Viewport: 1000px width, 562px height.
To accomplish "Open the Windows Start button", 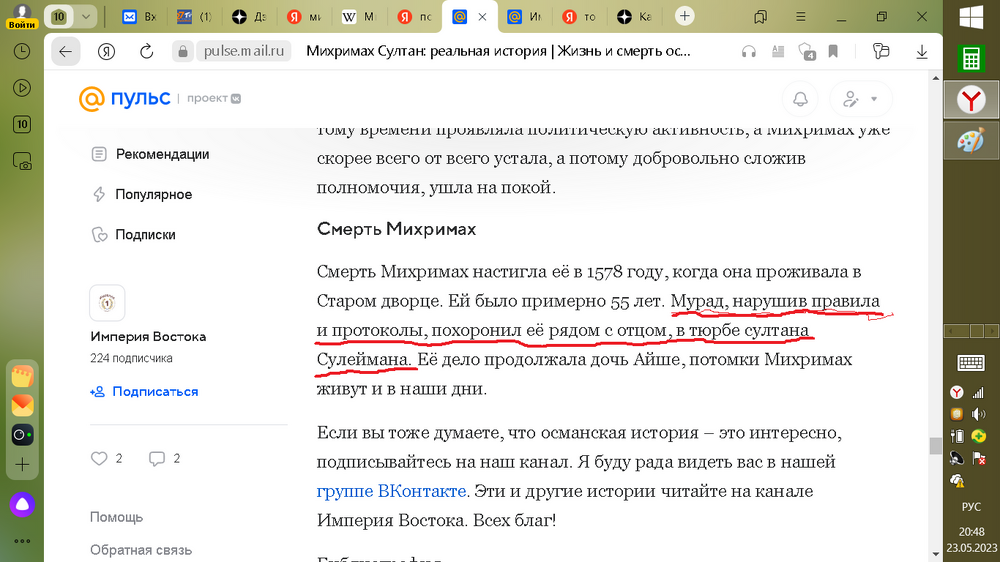I will click(x=971, y=18).
